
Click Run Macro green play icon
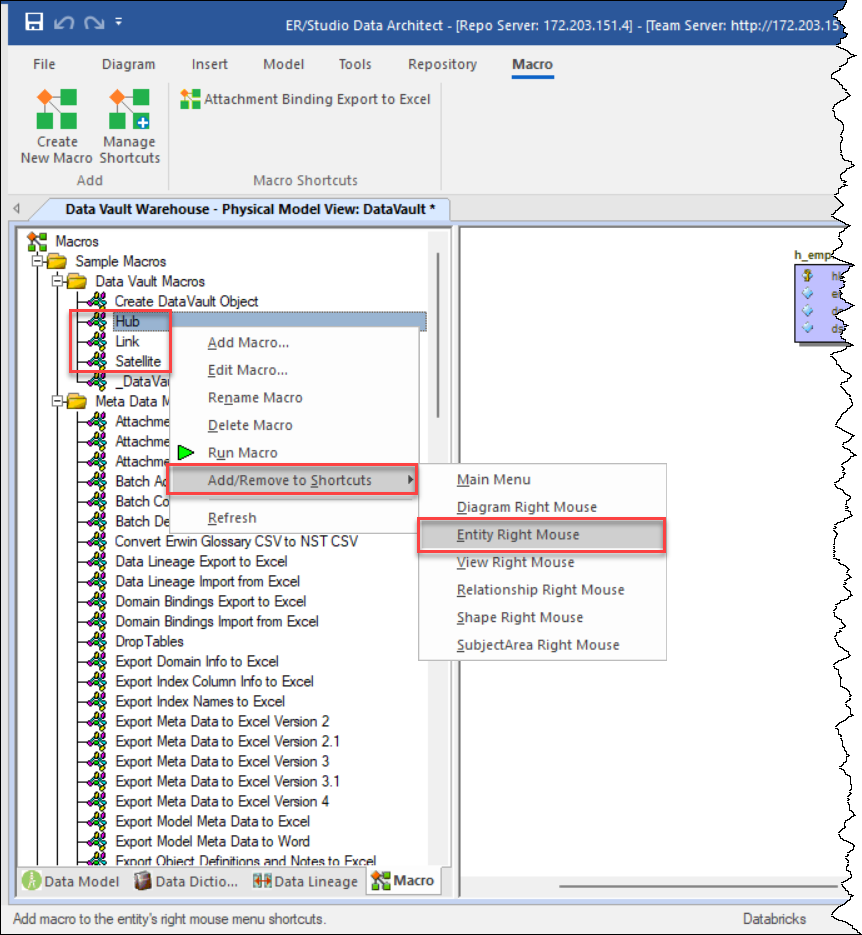pos(186,453)
